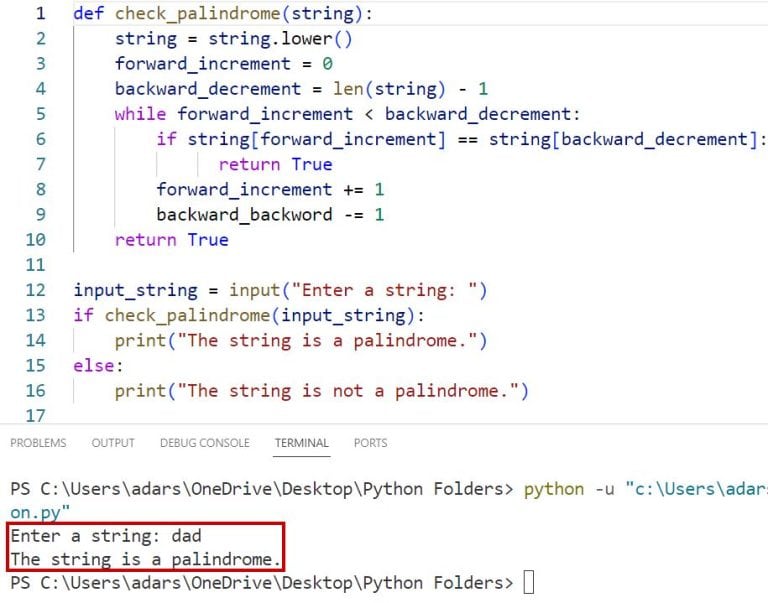Click line number 16 in gutter
Viewport: 768px width, 603px height.
pos(35,390)
